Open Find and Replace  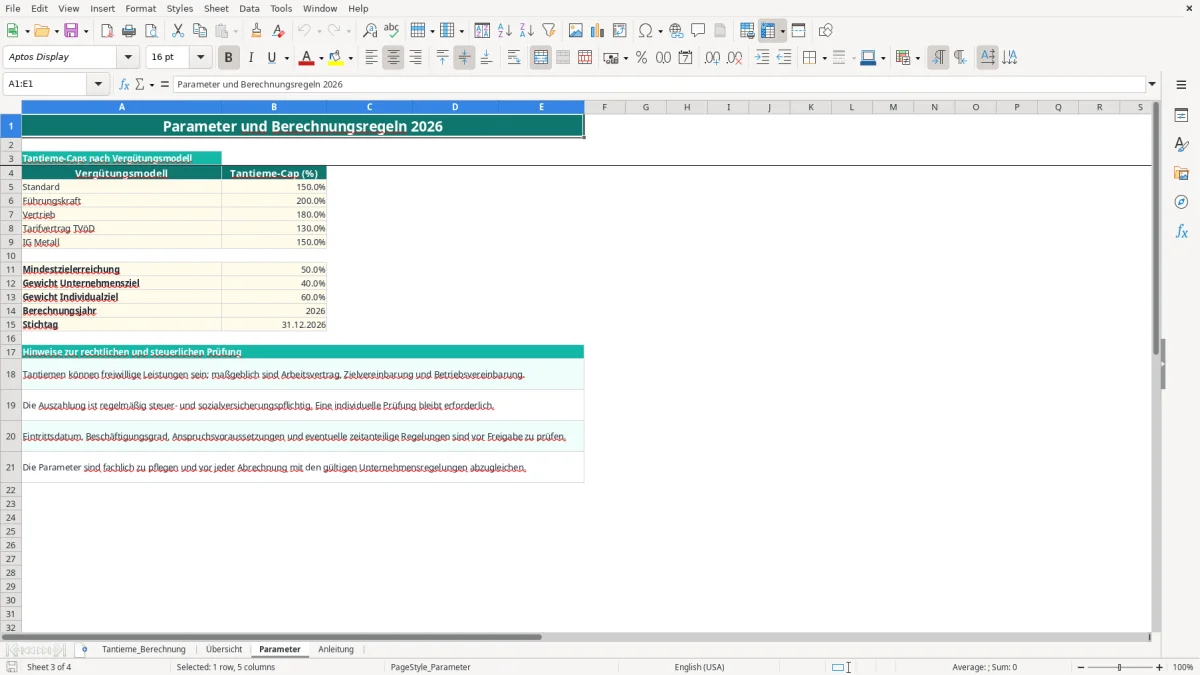pos(370,31)
